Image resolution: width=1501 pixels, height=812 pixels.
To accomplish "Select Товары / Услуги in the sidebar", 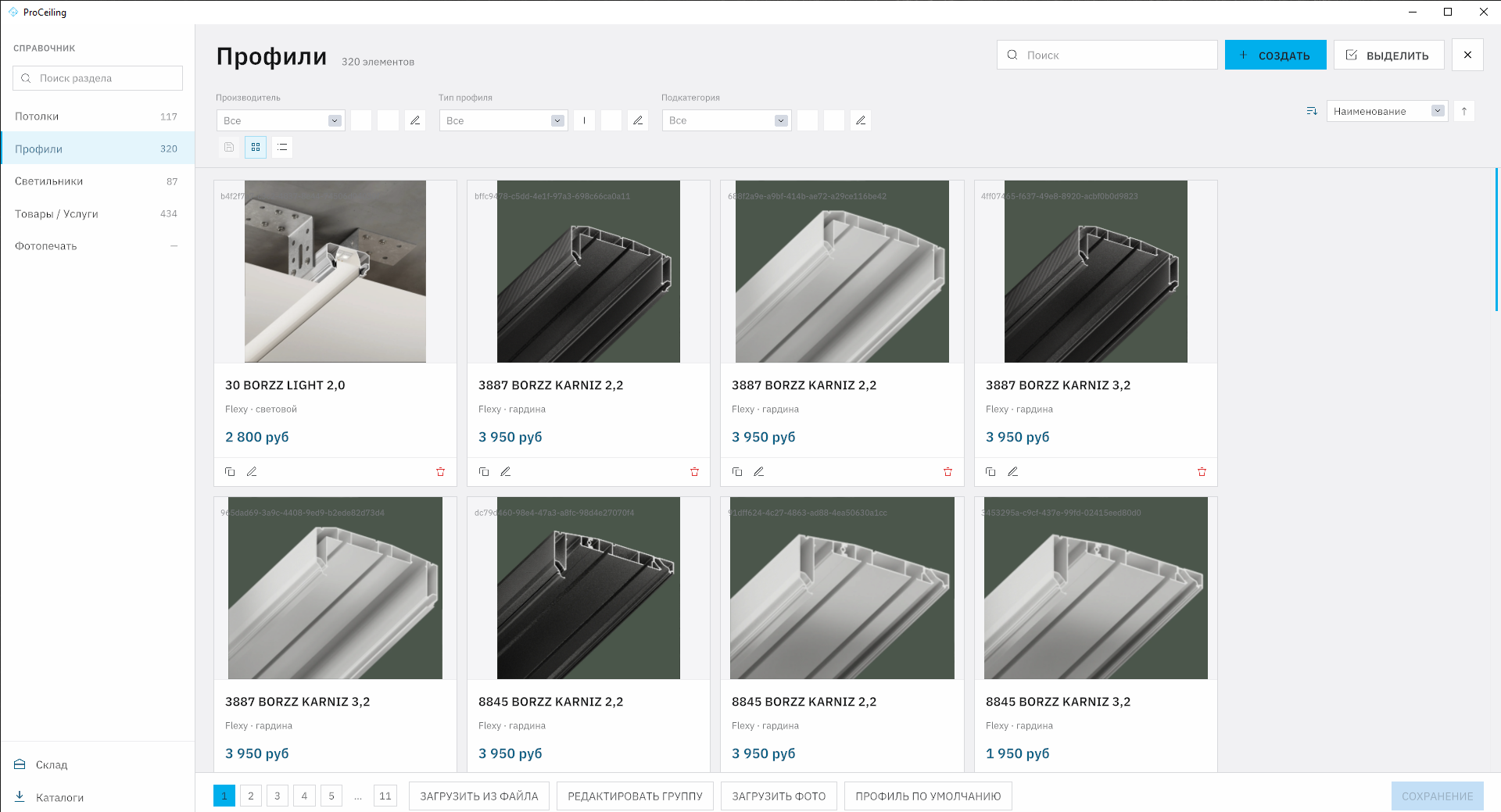I will point(97,213).
